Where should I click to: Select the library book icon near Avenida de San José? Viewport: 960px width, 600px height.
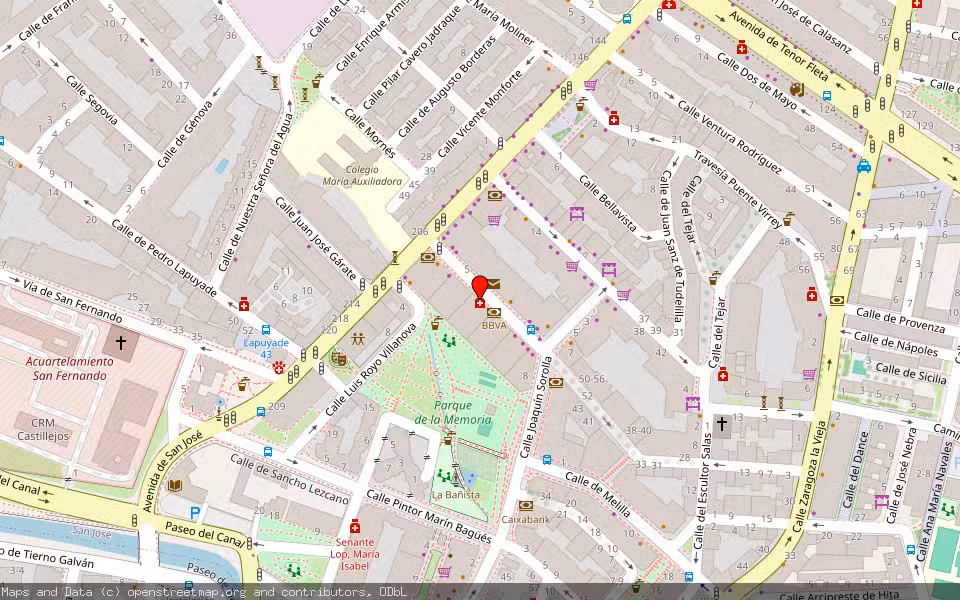coord(174,486)
